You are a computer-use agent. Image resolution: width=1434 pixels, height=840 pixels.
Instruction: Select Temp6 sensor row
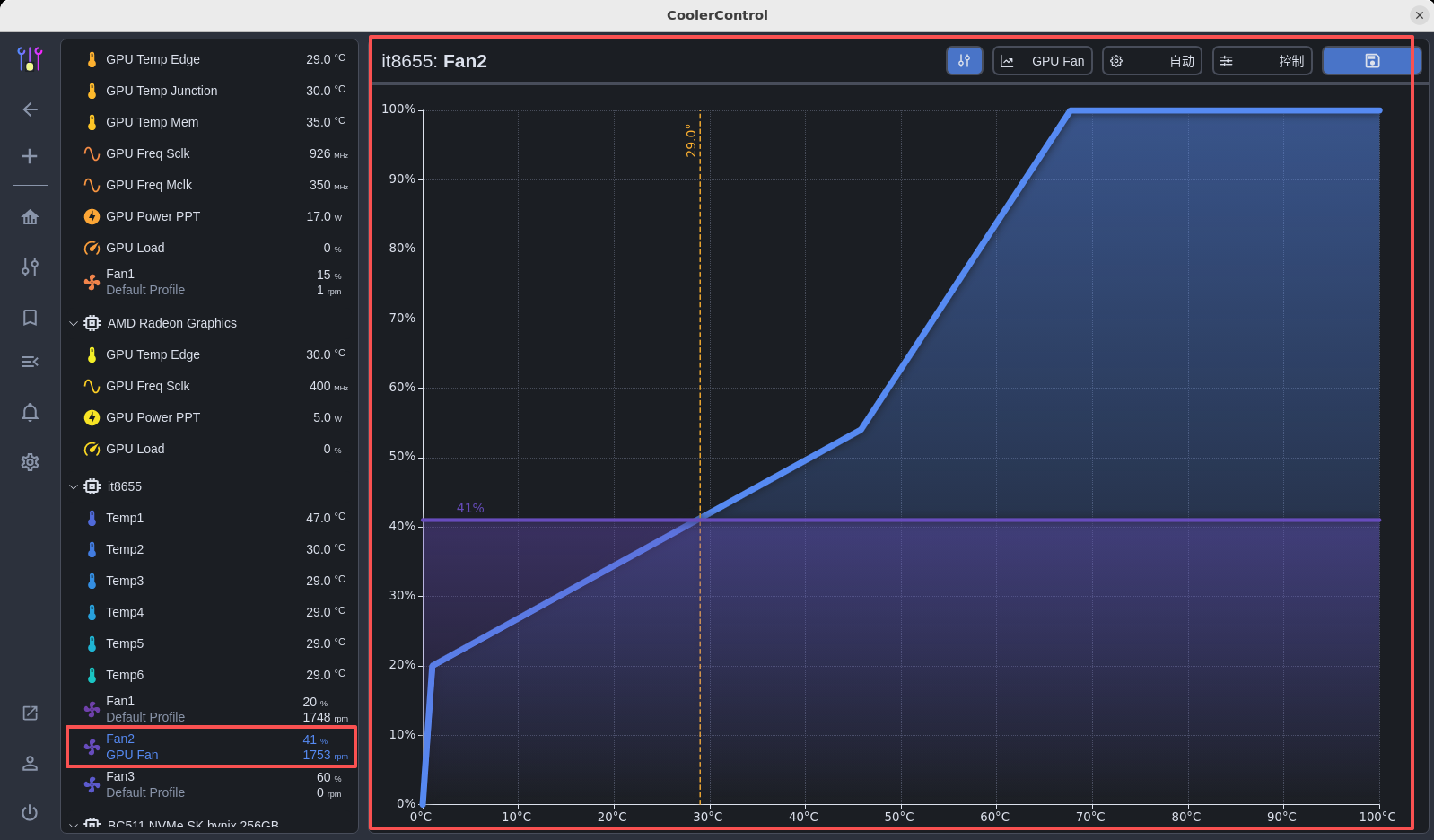click(x=212, y=675)
